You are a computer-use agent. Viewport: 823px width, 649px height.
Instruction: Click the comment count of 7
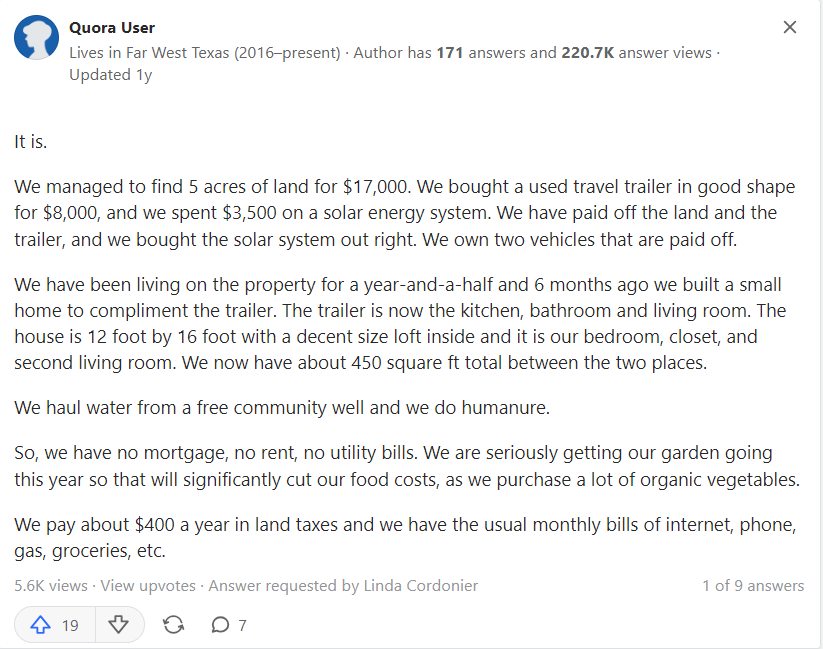point(242,625)
